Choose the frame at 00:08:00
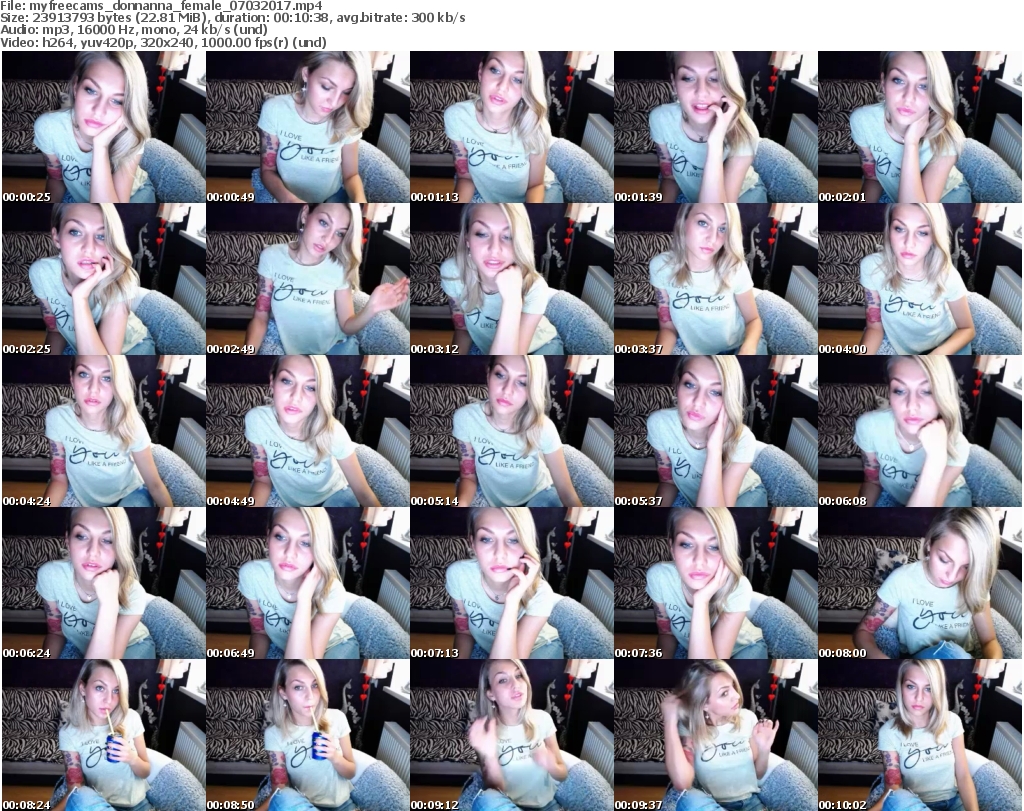The image size is (1024, 811). click(x=920, y=583)
